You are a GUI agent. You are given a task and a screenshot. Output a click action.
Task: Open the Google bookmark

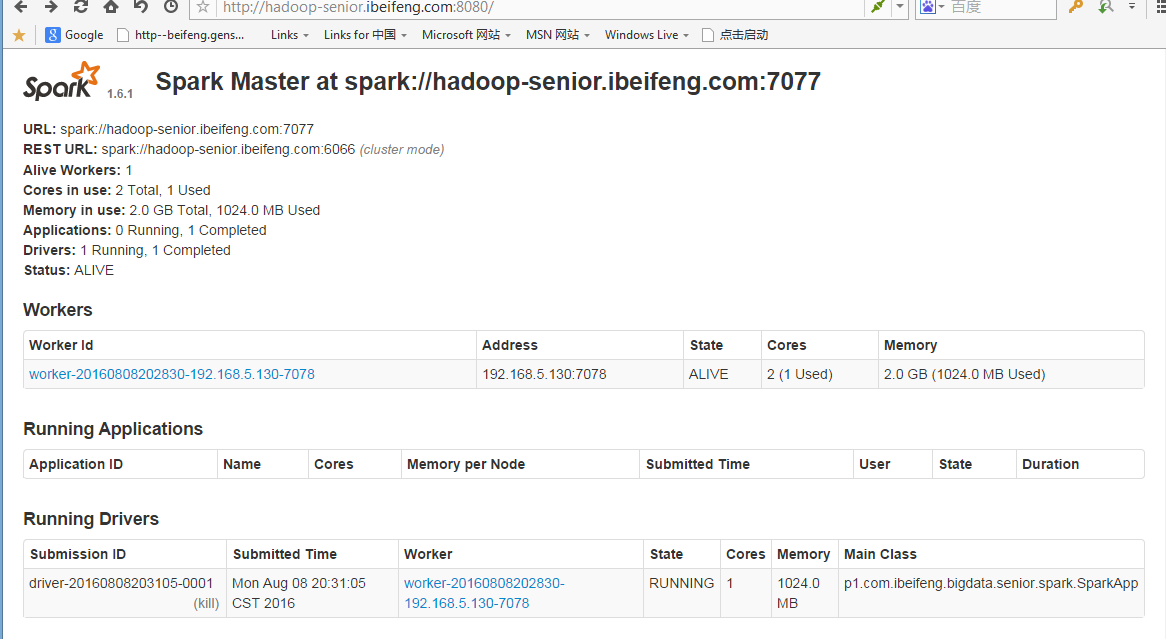coord(75,35)
